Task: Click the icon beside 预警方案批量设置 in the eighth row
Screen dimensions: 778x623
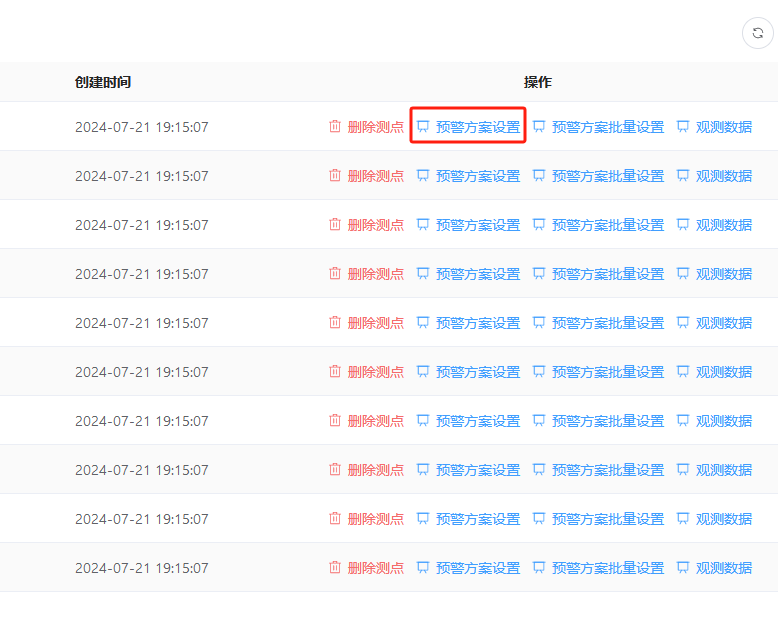Action: pyautogui.click(x=539, y=470)
